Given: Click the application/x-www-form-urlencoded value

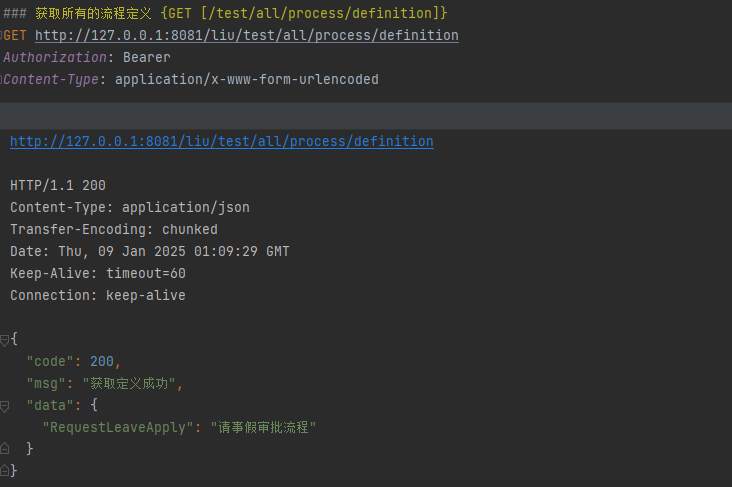Looking at the screenshot, I should tap(247, 80).
